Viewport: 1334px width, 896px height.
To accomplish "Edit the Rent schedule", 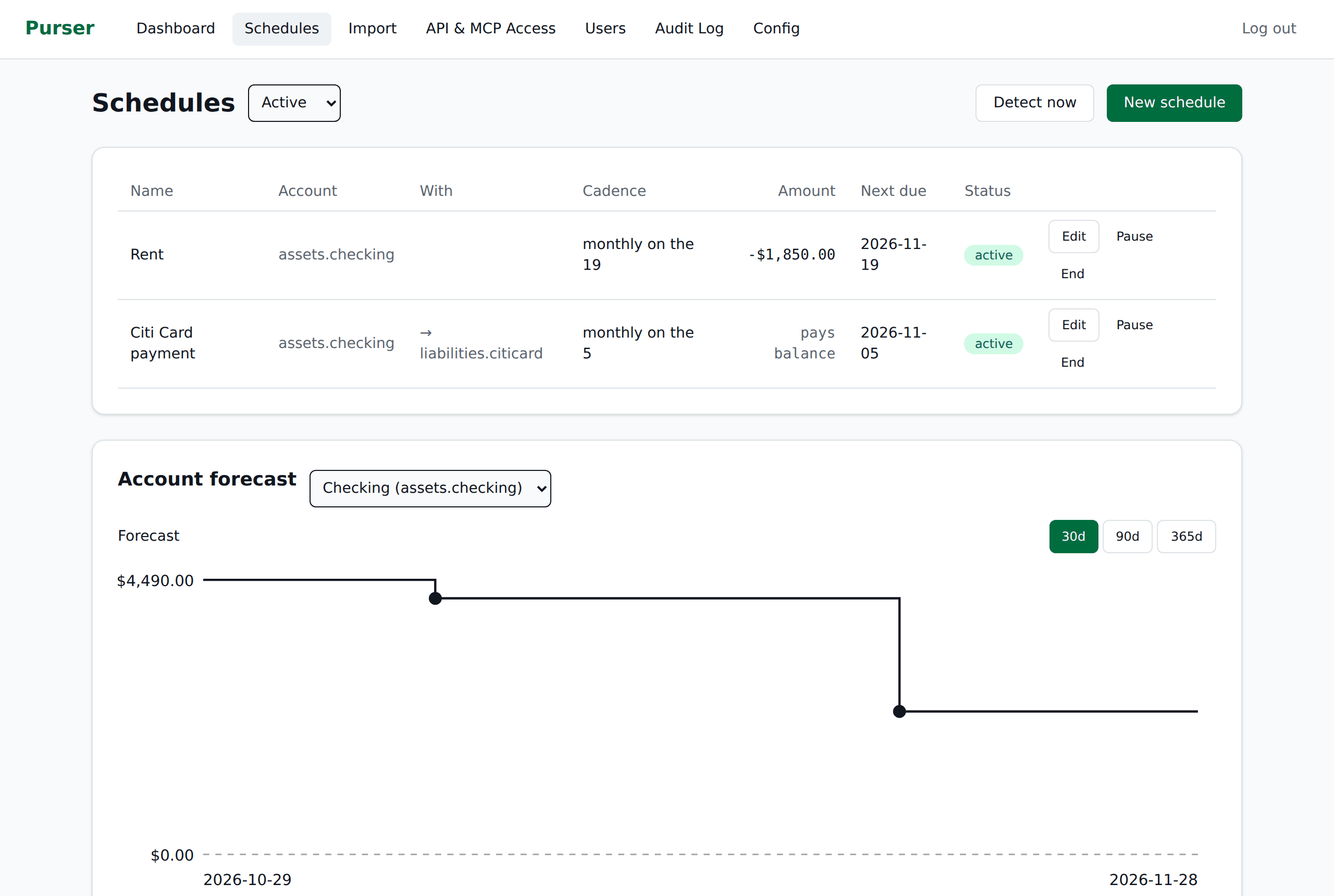I will (1073, 237).
